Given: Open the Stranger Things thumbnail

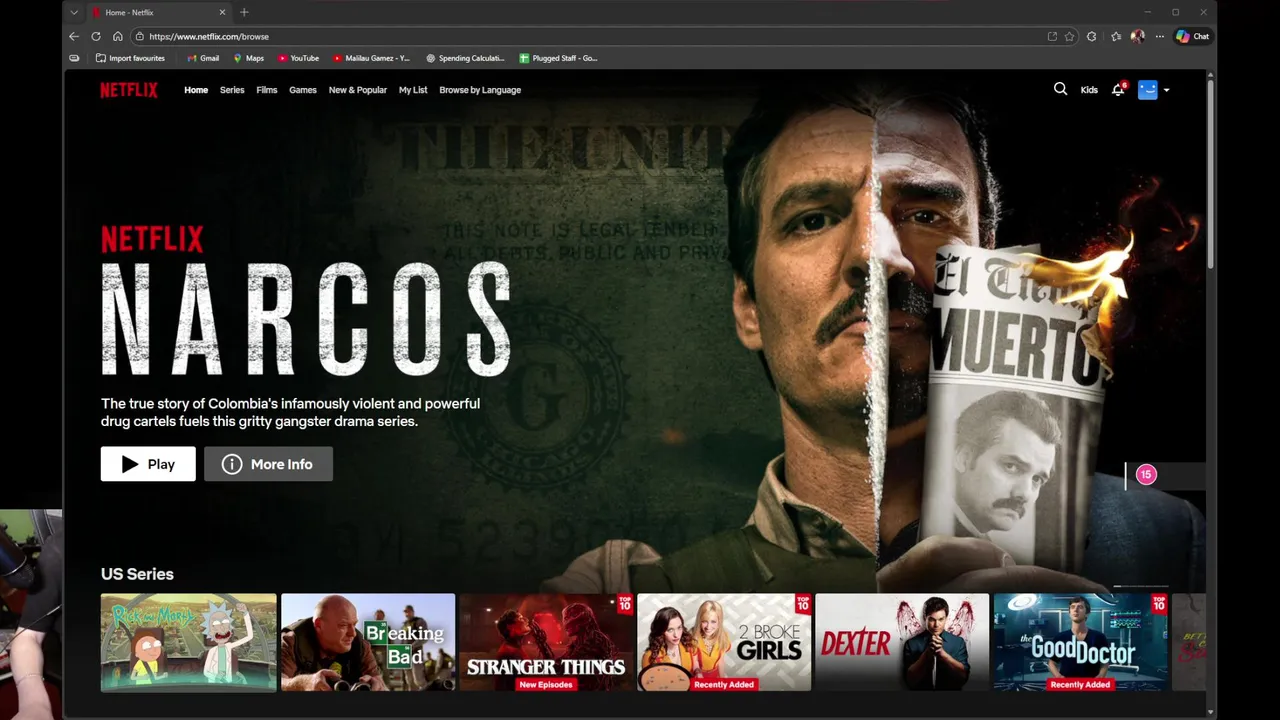Looking at the screenshot, I should (546, 642).
